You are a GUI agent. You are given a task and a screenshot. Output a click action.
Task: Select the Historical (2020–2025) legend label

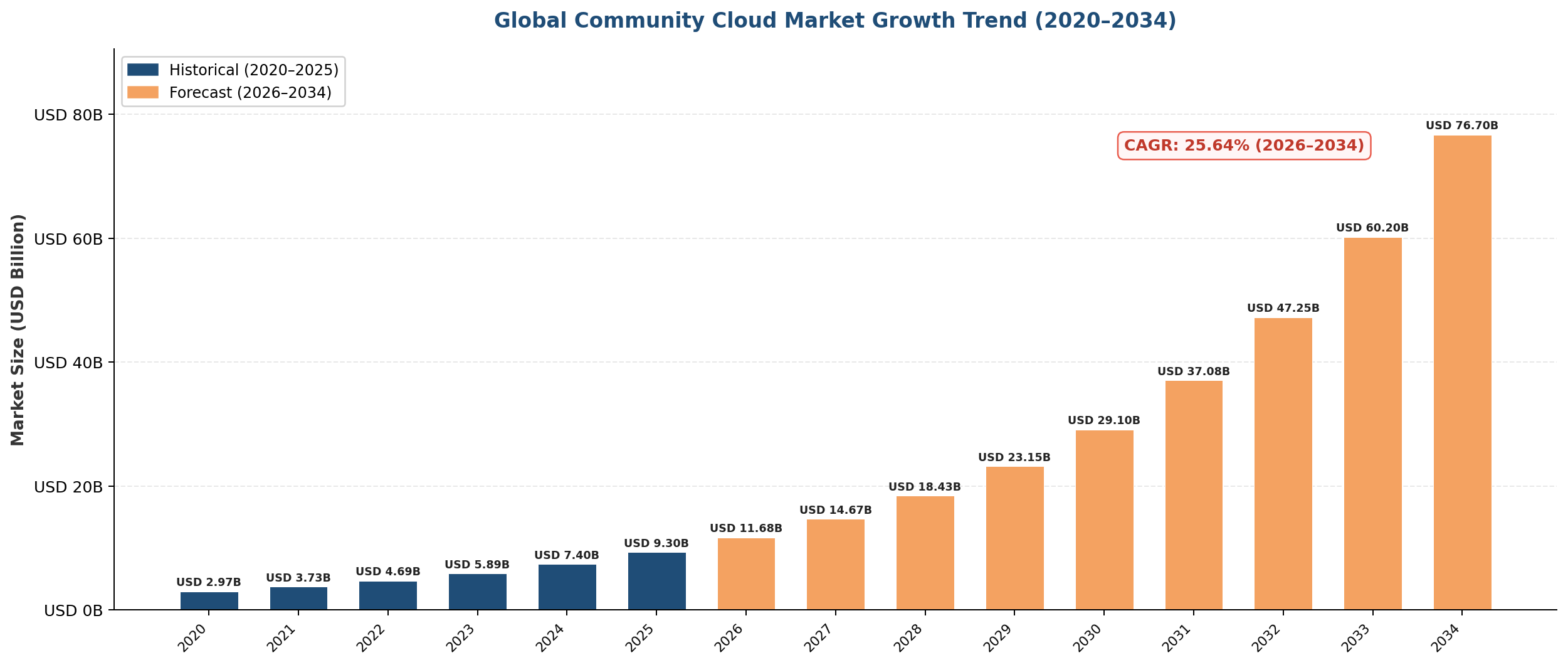tap(253, 70)
